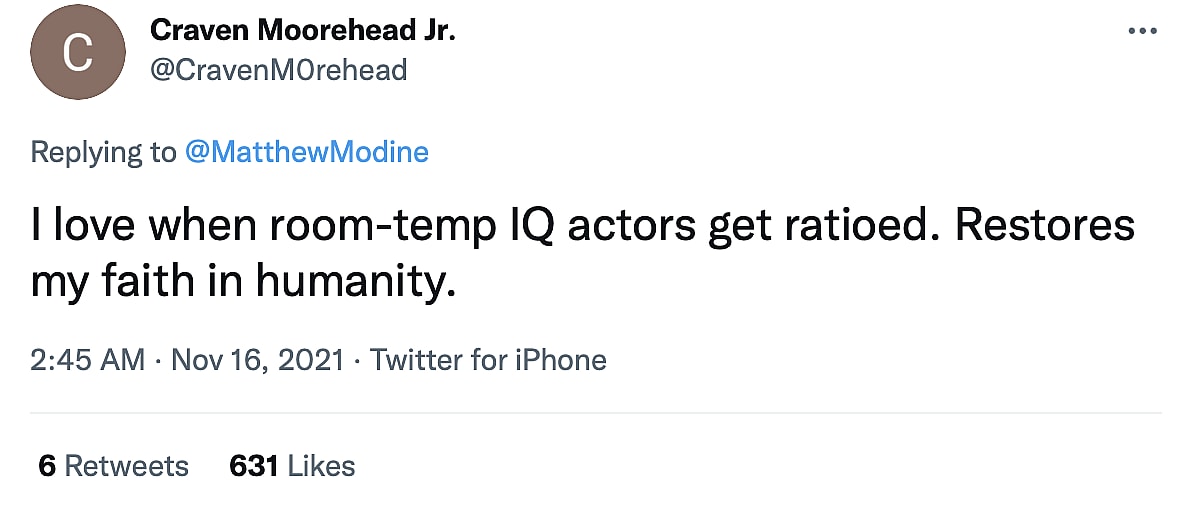Viewport: 1190px width, 511px height.
Task: Click the 'Replying to' label
Action: pyautogui.click(x=103, y=152)
